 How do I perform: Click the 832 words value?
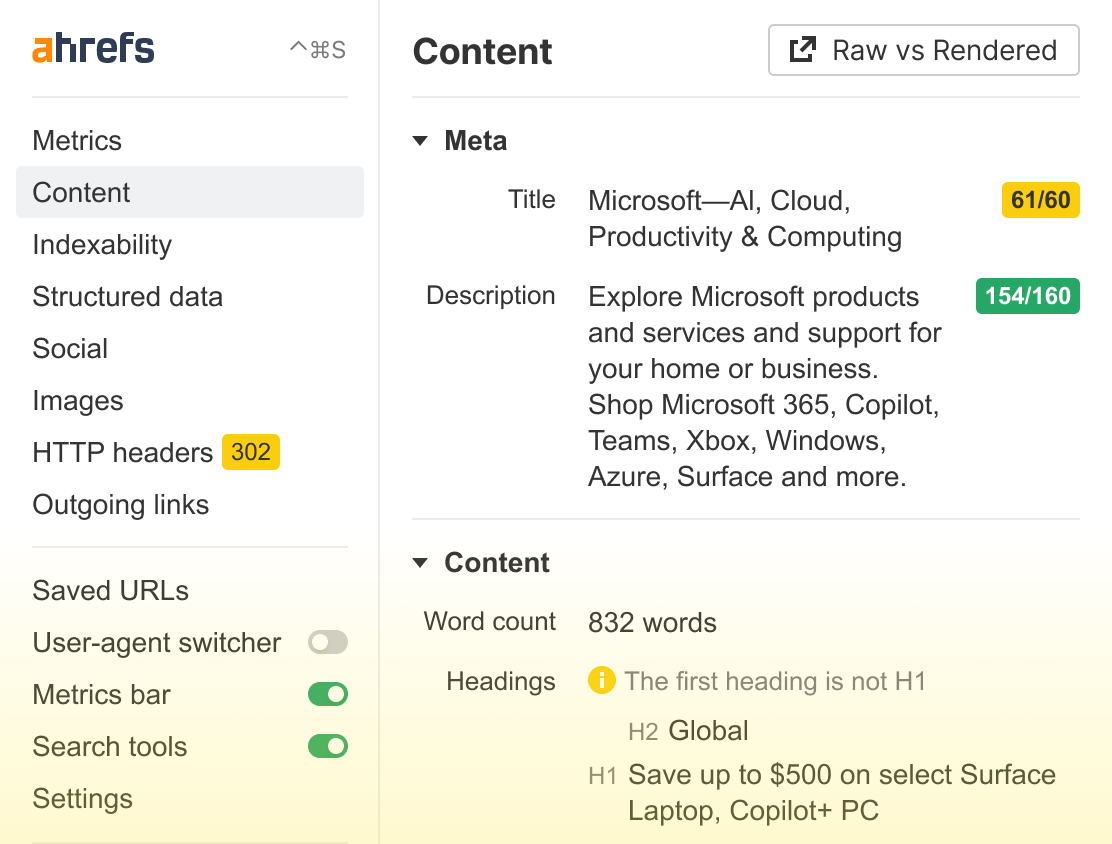click(x=652, y=622)
